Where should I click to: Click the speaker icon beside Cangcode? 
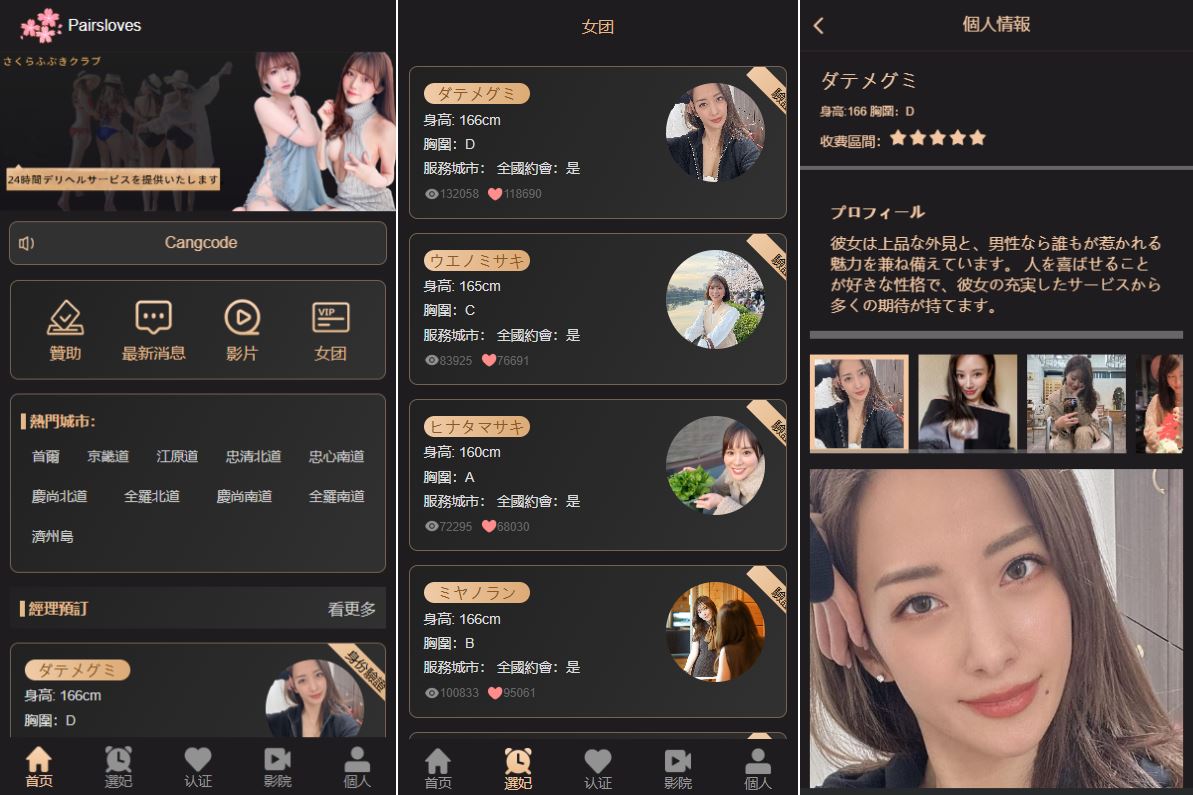pyautogui.click(x=27, y=243)
